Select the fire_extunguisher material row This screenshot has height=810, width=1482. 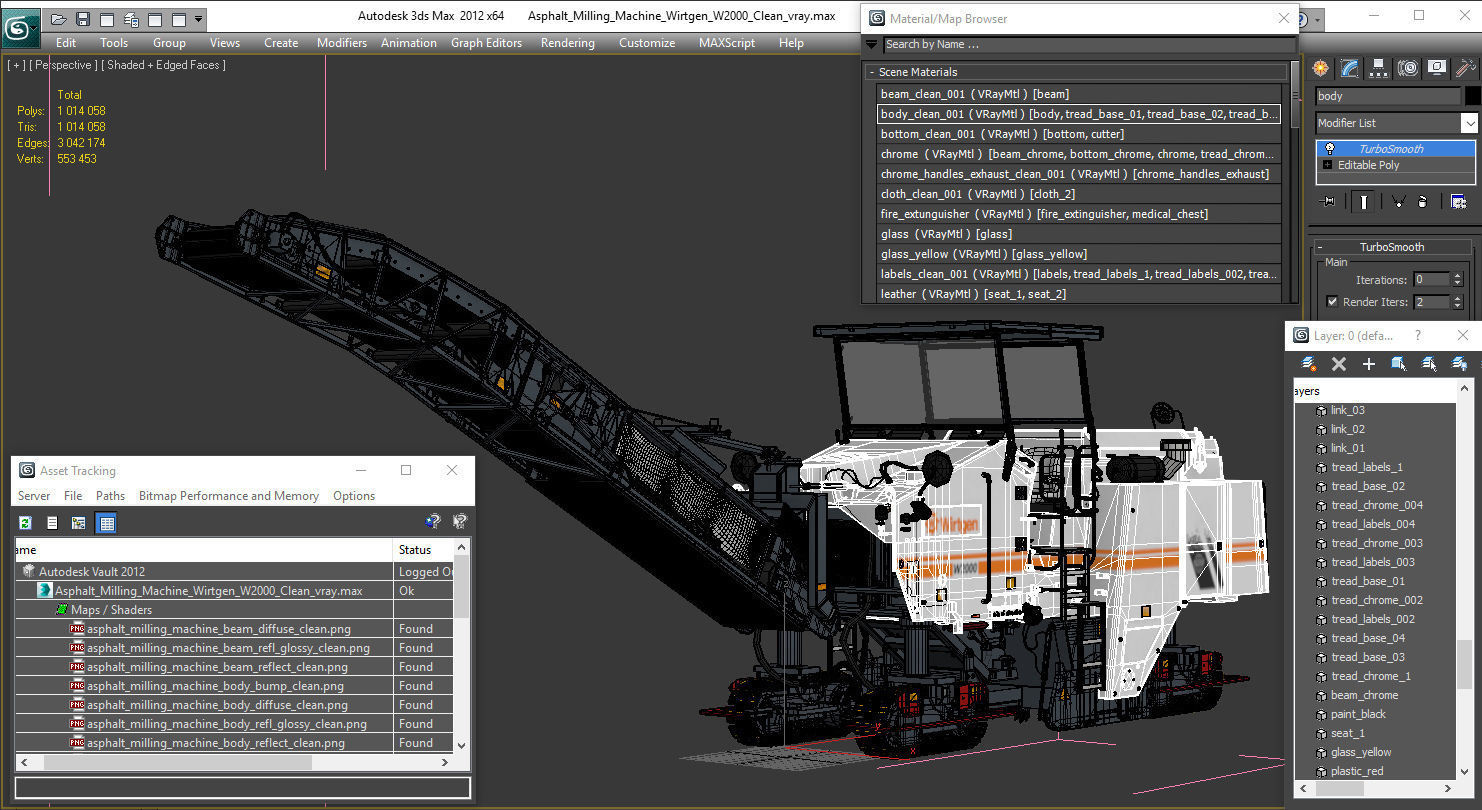(1079, 214)
